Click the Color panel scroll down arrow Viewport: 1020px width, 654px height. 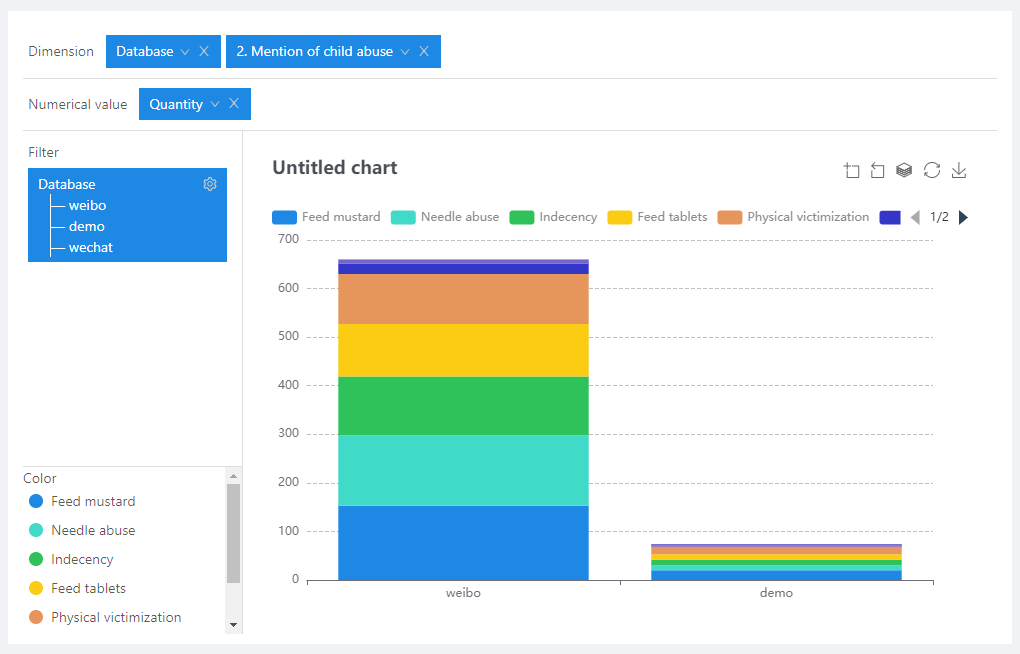point(233,624)
